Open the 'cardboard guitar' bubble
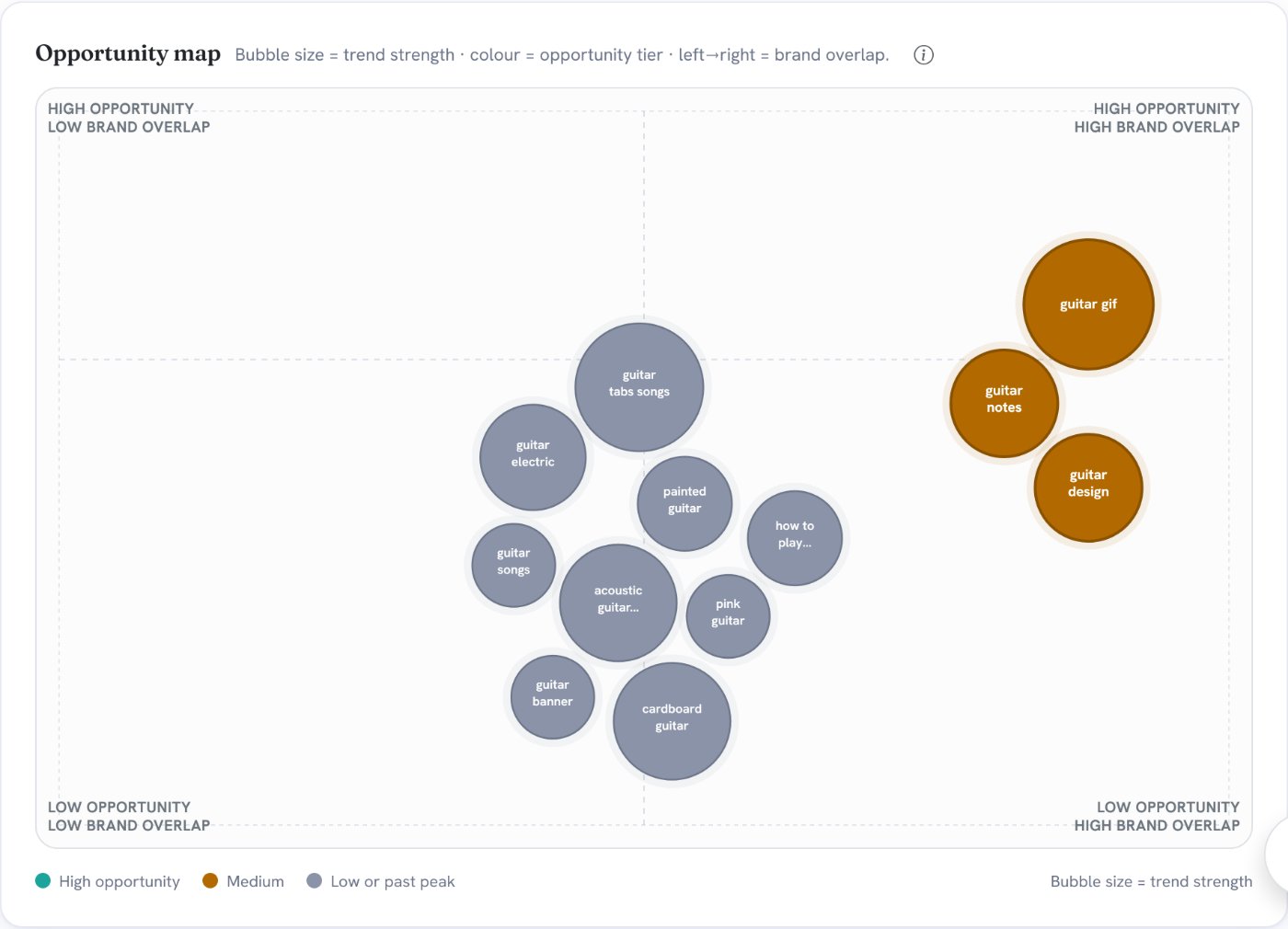This screenshot has height=929, width=1288. [x=672, y=721]
